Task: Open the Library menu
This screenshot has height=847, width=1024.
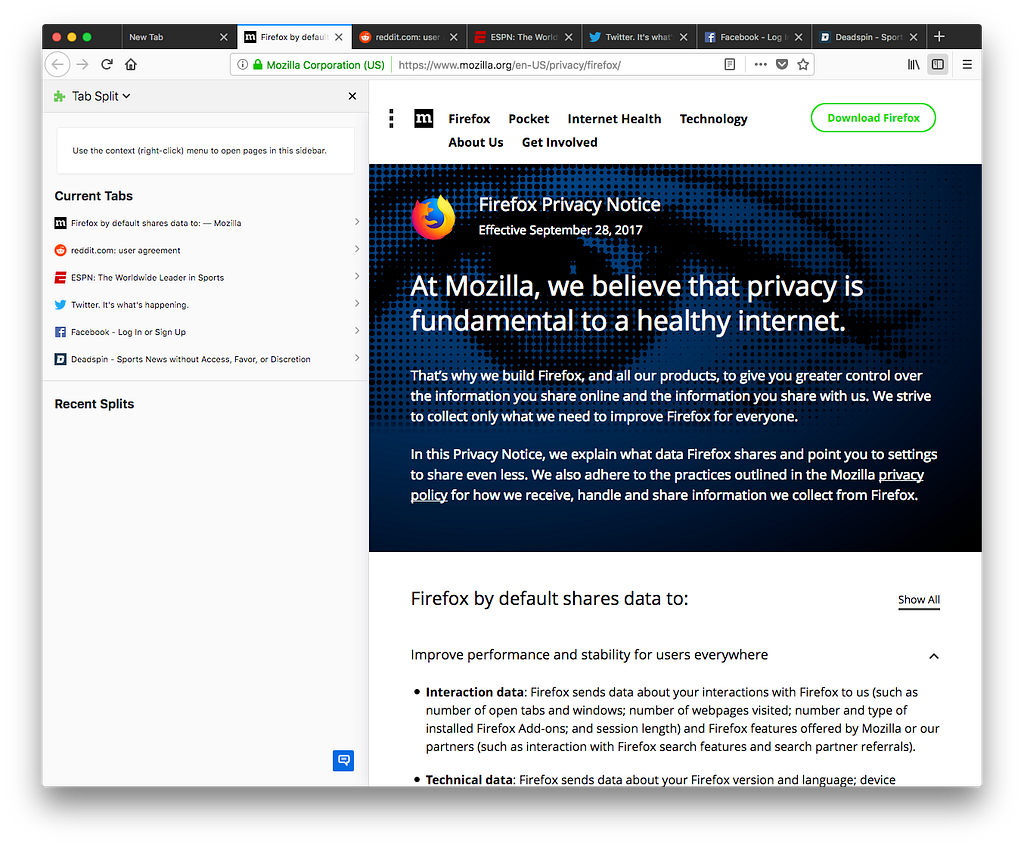Action: [x=914, y=65]
